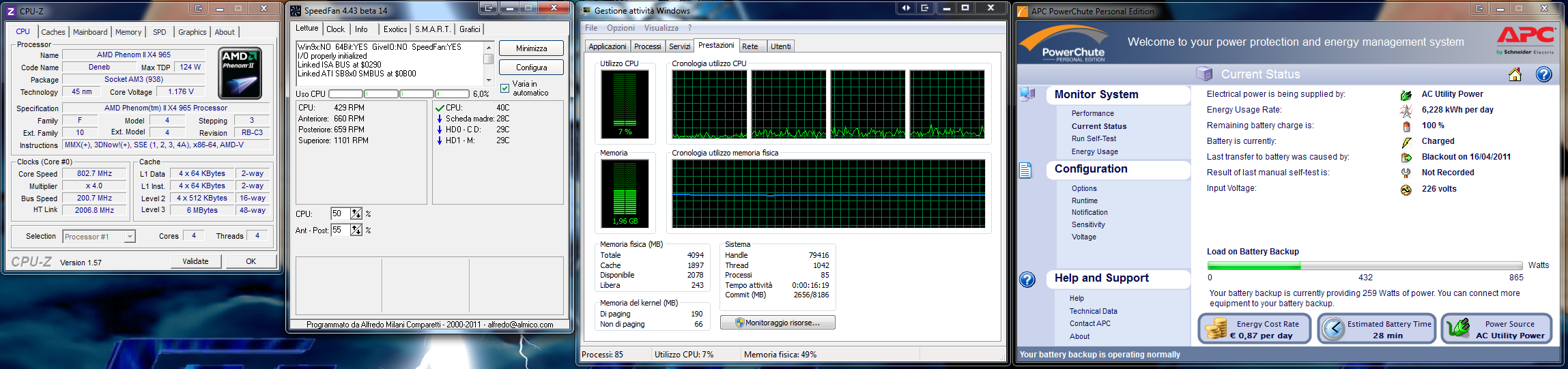Click the Configuration document icon
Viewport: 1568px width, 369px height.
click(1026, 170)
